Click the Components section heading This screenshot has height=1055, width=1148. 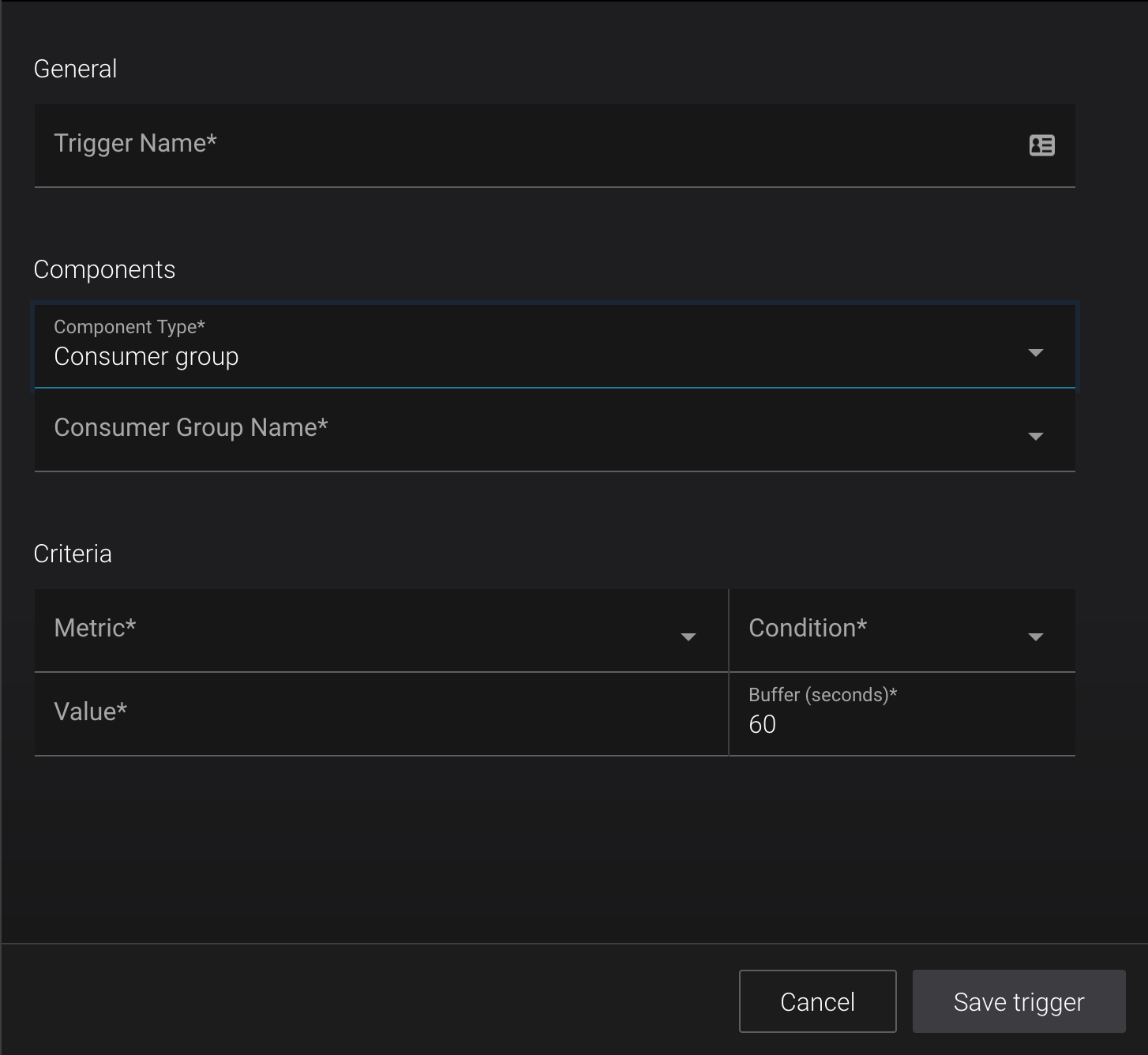pyautogui.click(x=104, y=270)
